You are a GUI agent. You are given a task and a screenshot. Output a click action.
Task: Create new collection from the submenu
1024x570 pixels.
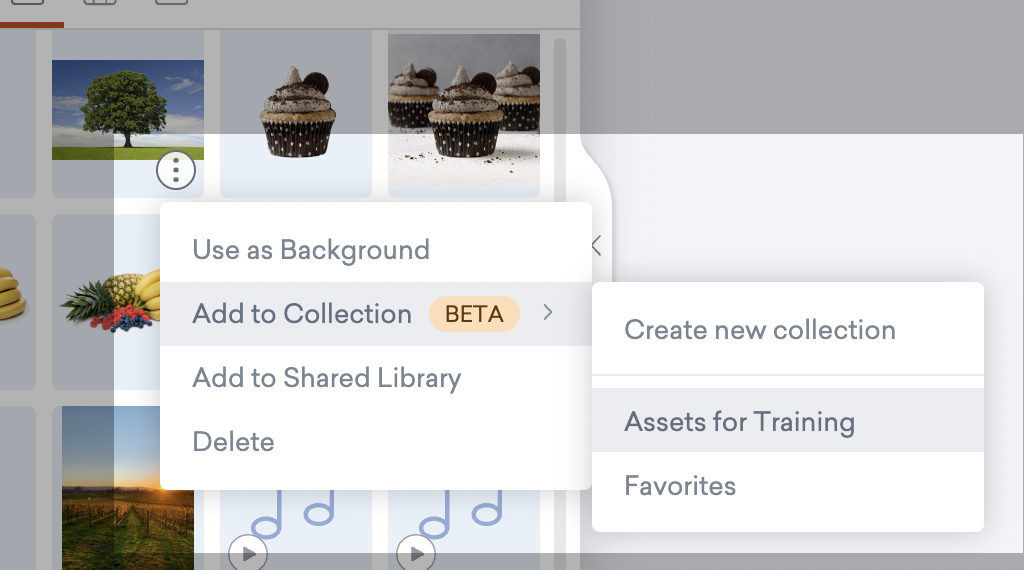click(760, 330)
